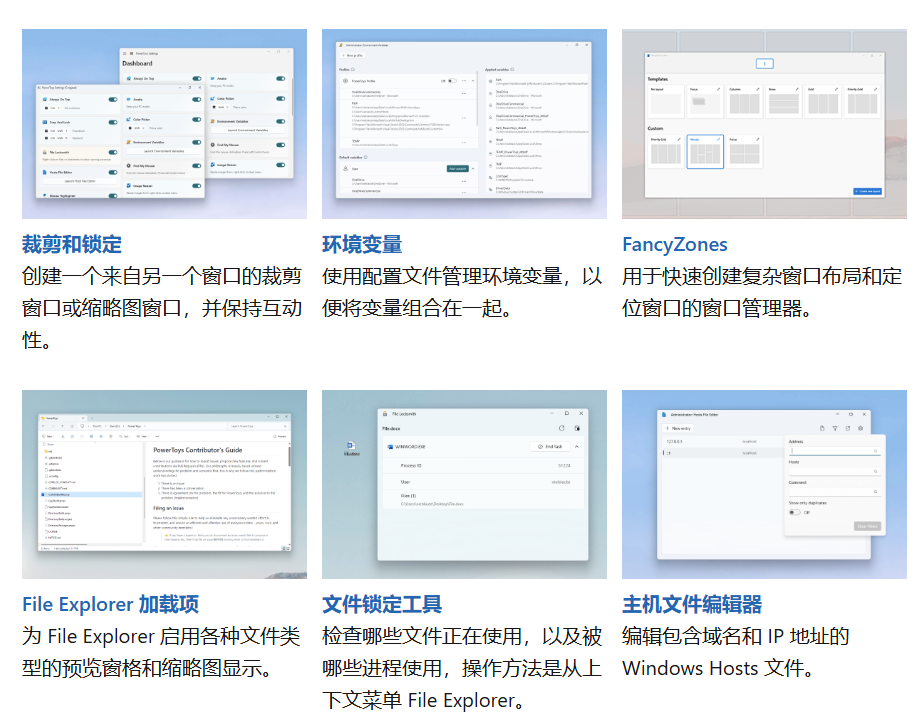The height and width of the screenshot is (719, 922).
Task: Click the description starting with 创建一个来自另一个窗口
Action: click(x=162, y=308)
